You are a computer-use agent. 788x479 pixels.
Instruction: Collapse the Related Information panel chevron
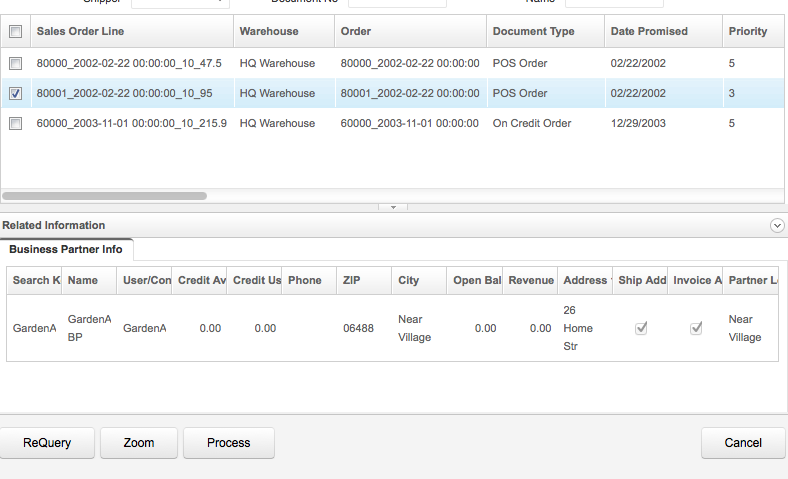[777, 226]
